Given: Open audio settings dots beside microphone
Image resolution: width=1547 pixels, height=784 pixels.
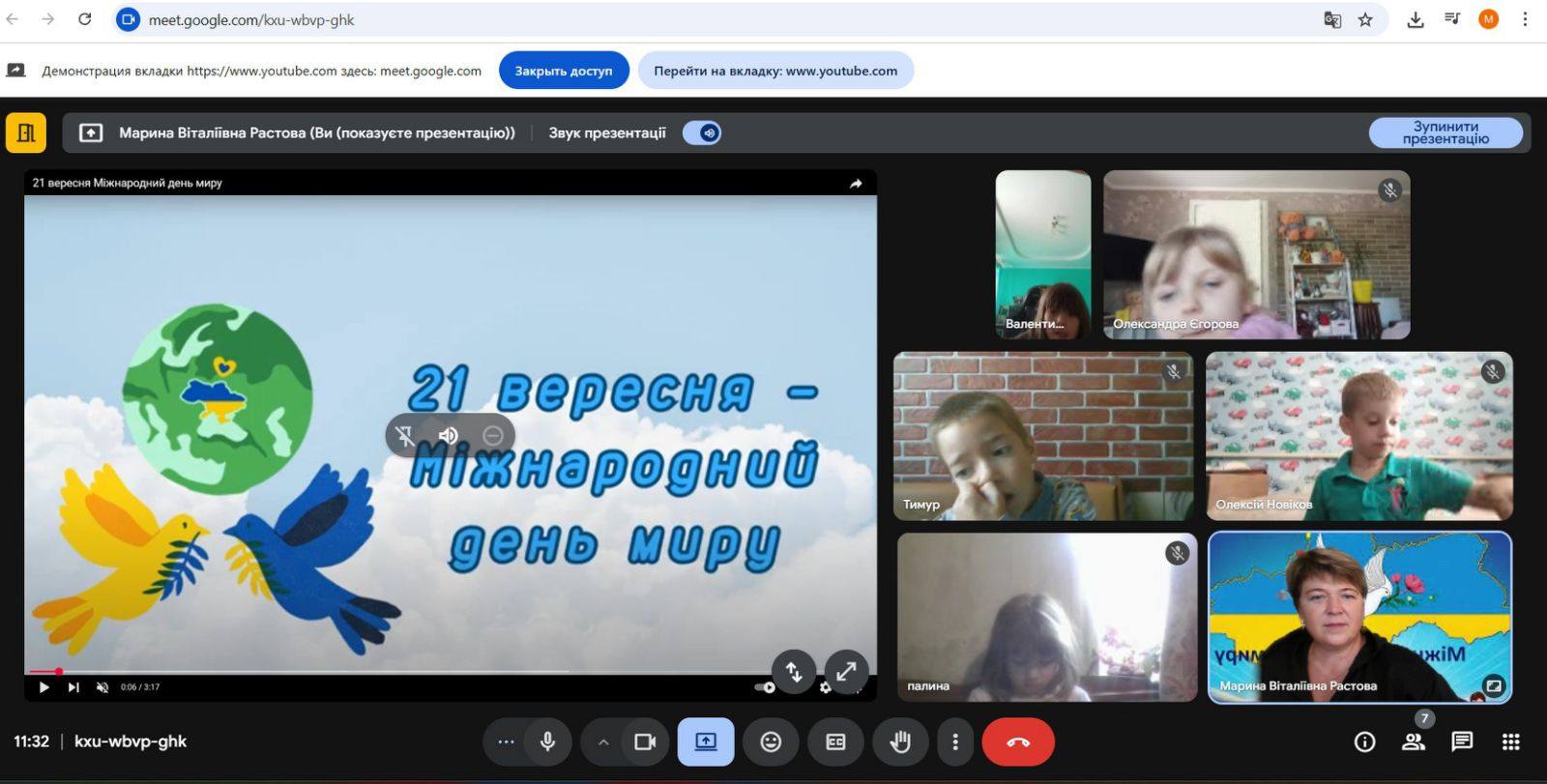Looking at the screenshot, I should 506,741.
